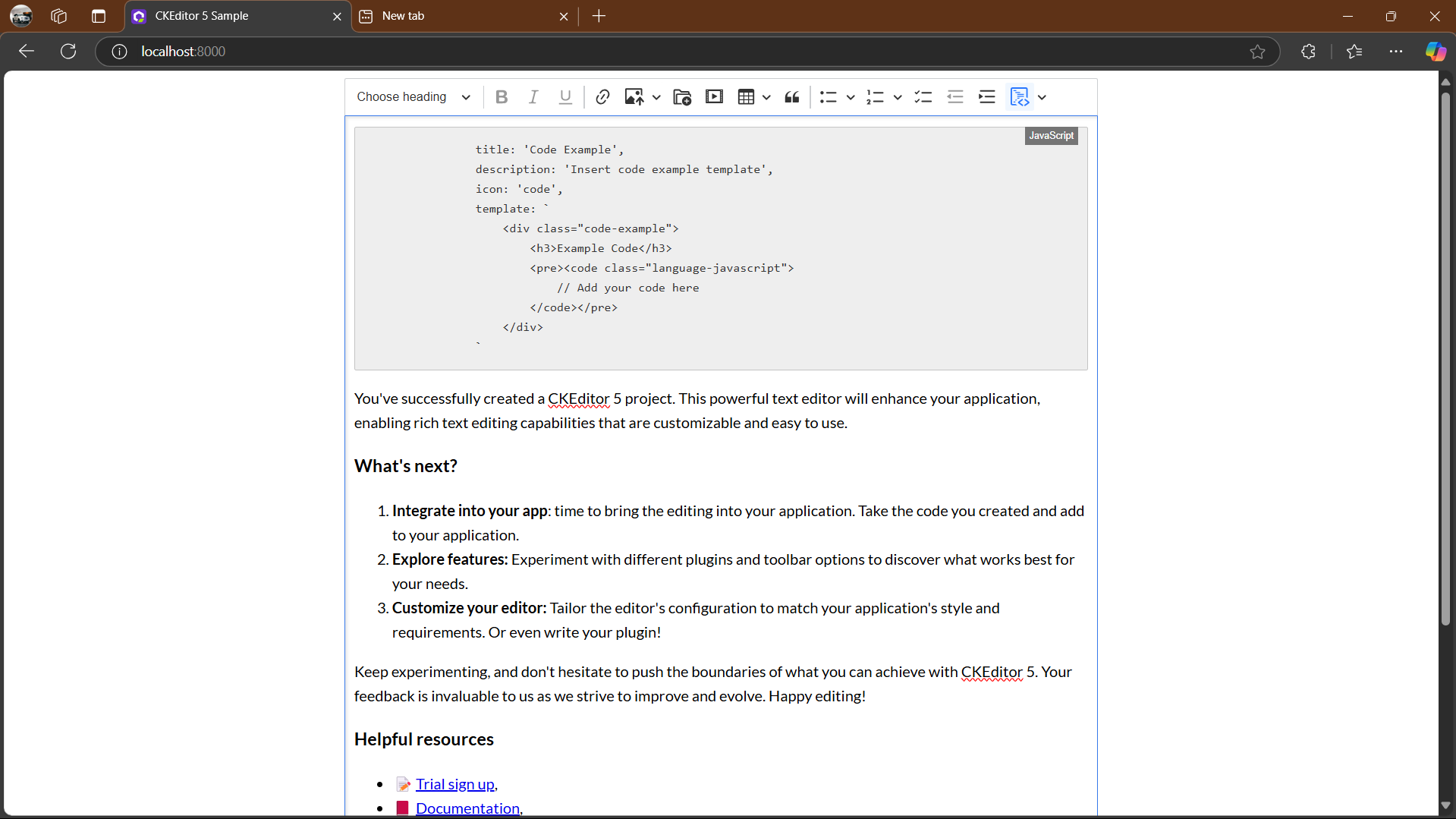Decrease the text indent
The width and height of the screenshot is (1456, 819).
[x=955, y=96]
